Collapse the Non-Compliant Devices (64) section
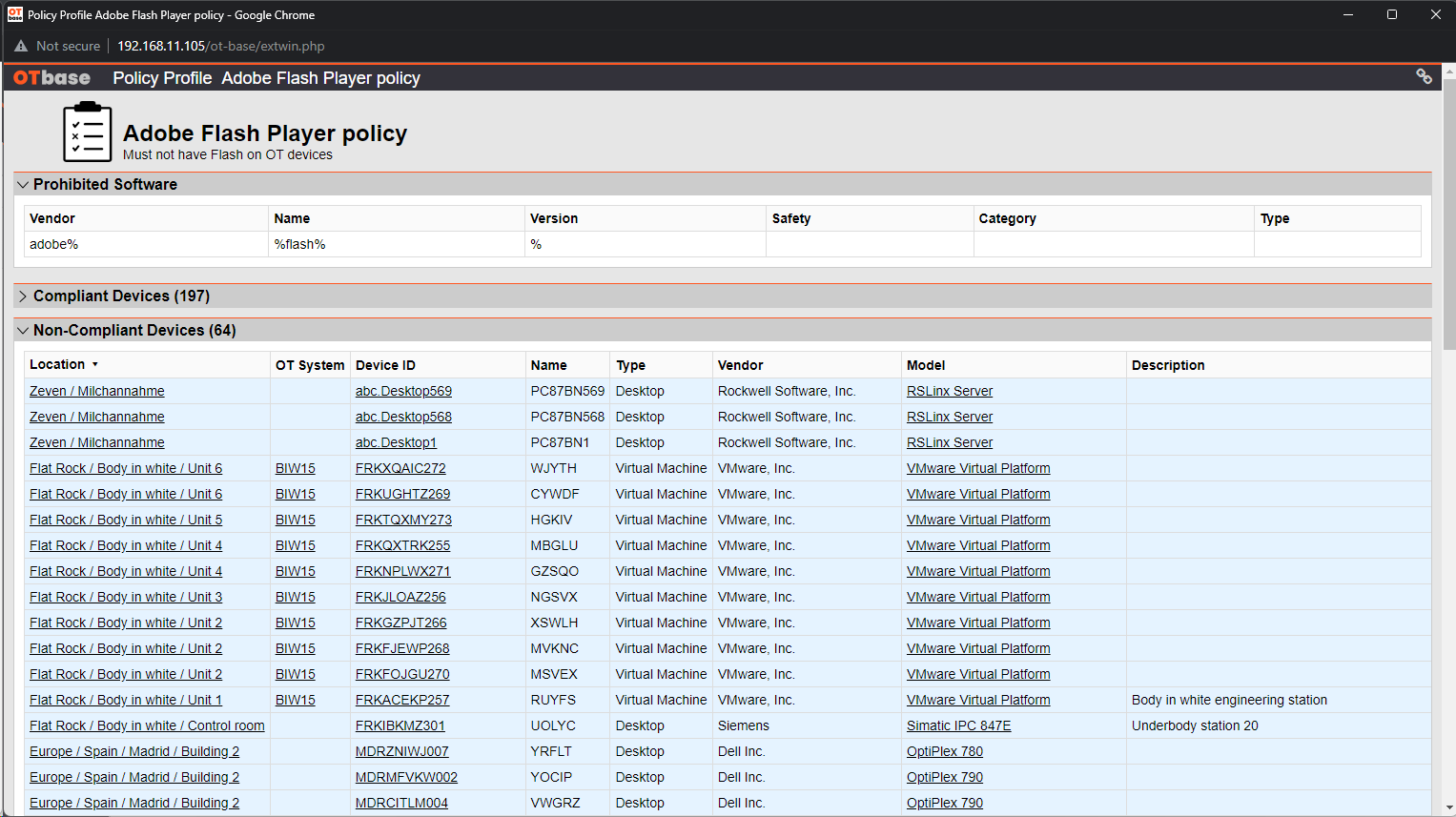1456x817 pixels. click(x=23, y=331)
